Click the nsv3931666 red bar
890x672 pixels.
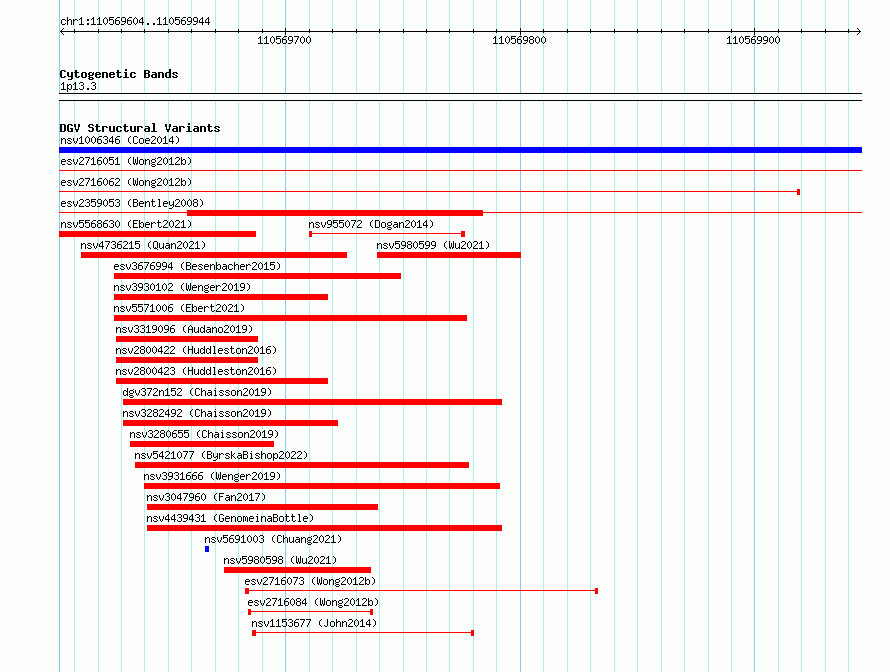(322, 486)
